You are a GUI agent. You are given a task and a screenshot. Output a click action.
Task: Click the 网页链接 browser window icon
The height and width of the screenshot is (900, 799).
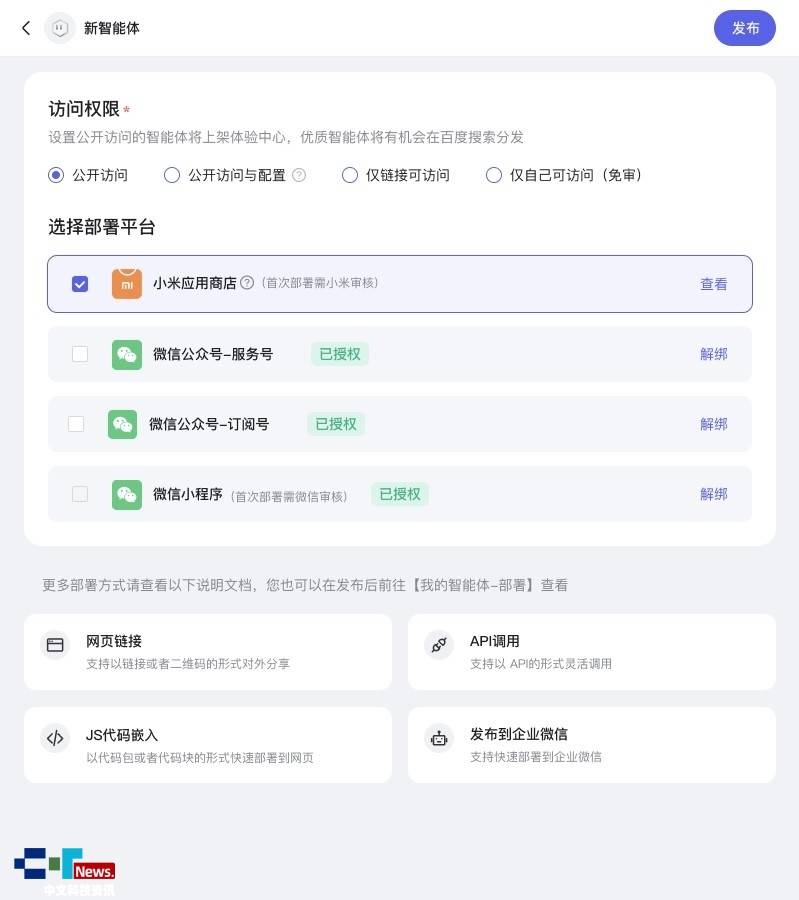click(55, 645)
